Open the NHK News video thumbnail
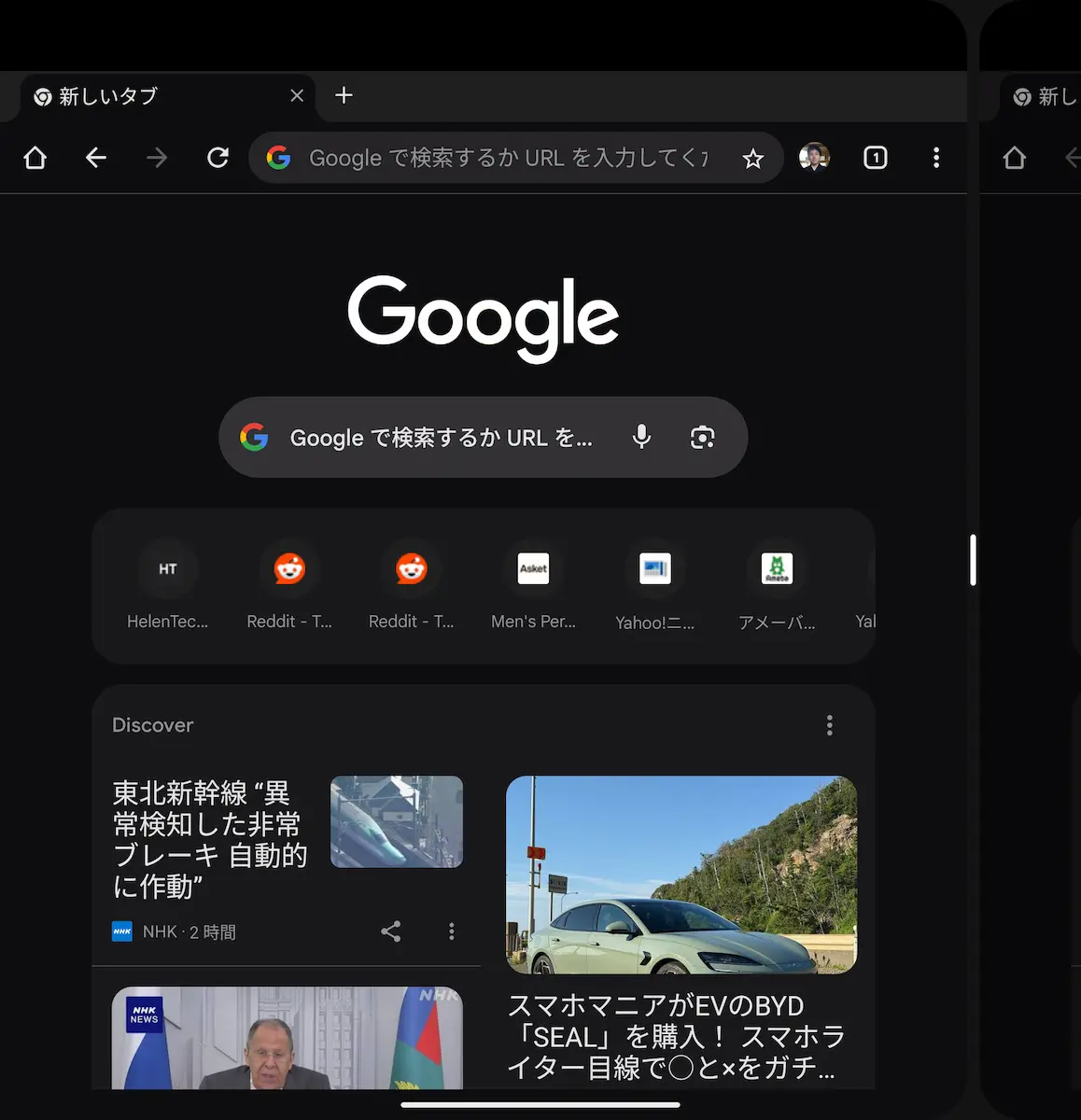1081x1120 pixels. click(288, 1038)
